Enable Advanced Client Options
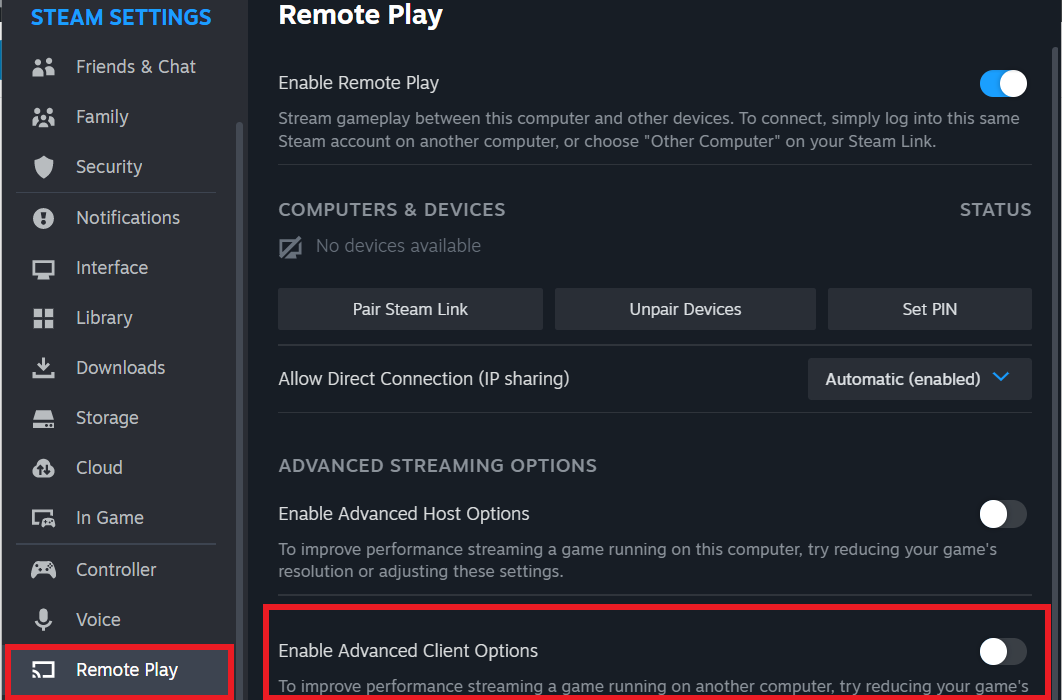The width and height of the screenshot is (1062, 700). pos(1002,651)
